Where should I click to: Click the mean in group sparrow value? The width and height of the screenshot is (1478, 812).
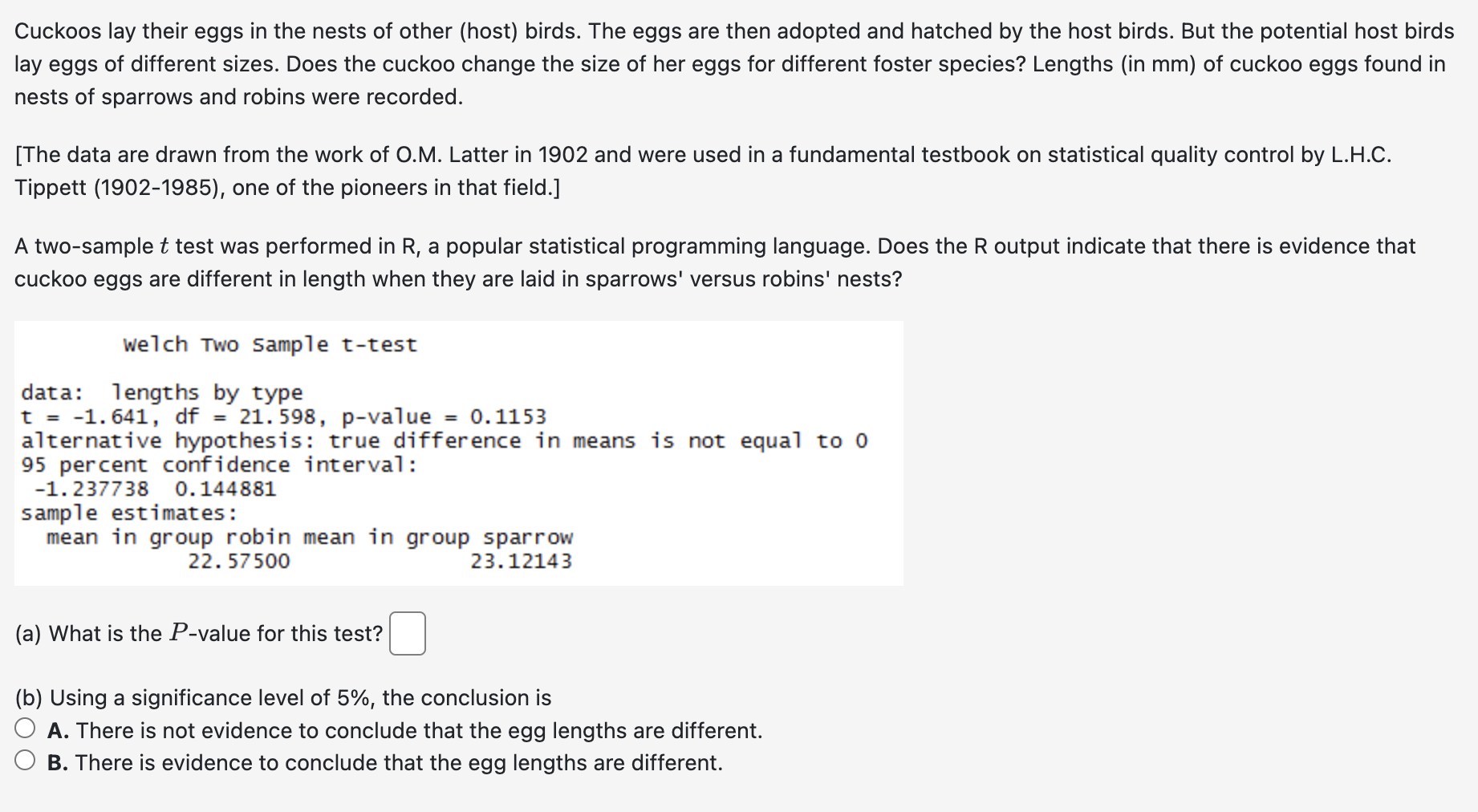(x=522, y=561)
